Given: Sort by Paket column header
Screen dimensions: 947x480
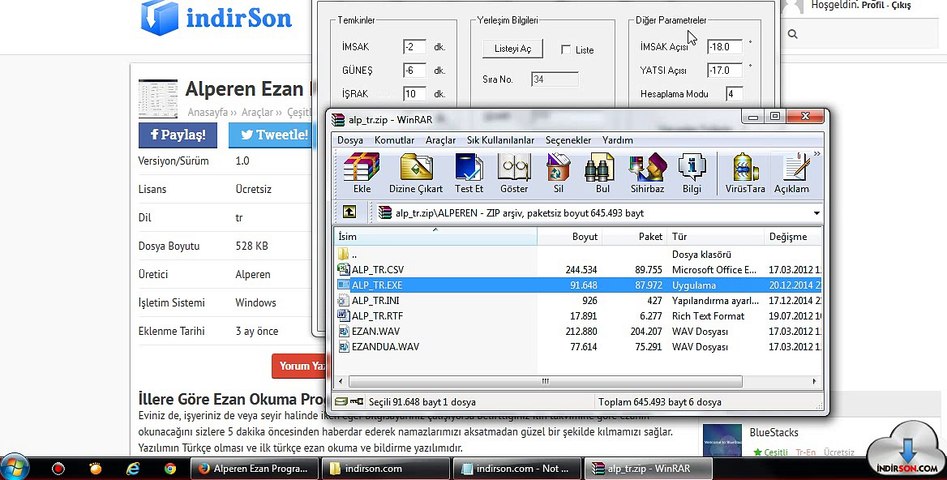Looking at the screenshot, I should click(634, 237).
